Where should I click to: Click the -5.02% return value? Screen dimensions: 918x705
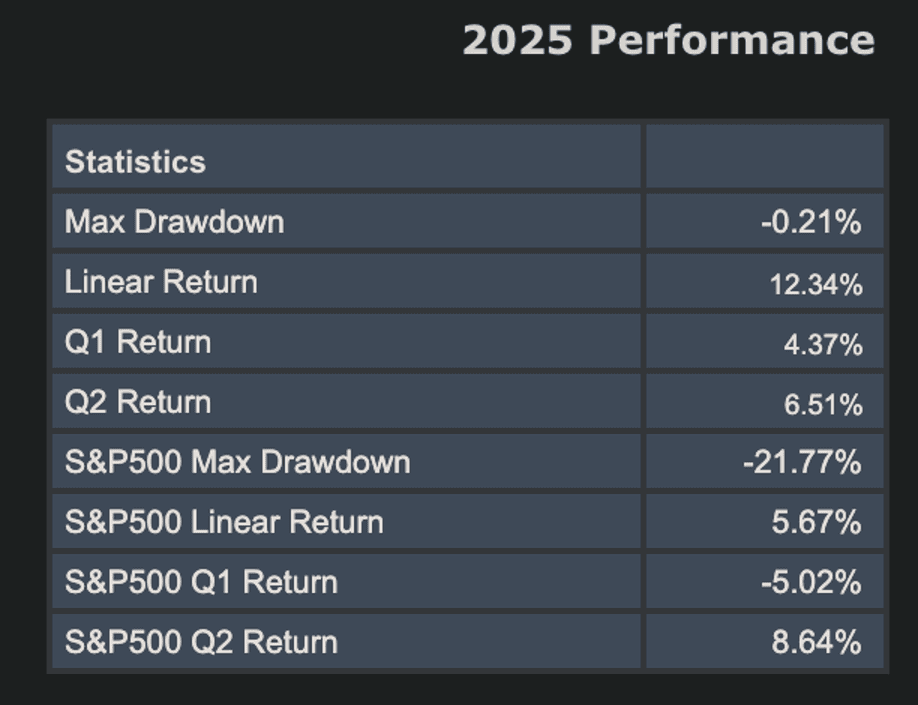pos(810,583)
